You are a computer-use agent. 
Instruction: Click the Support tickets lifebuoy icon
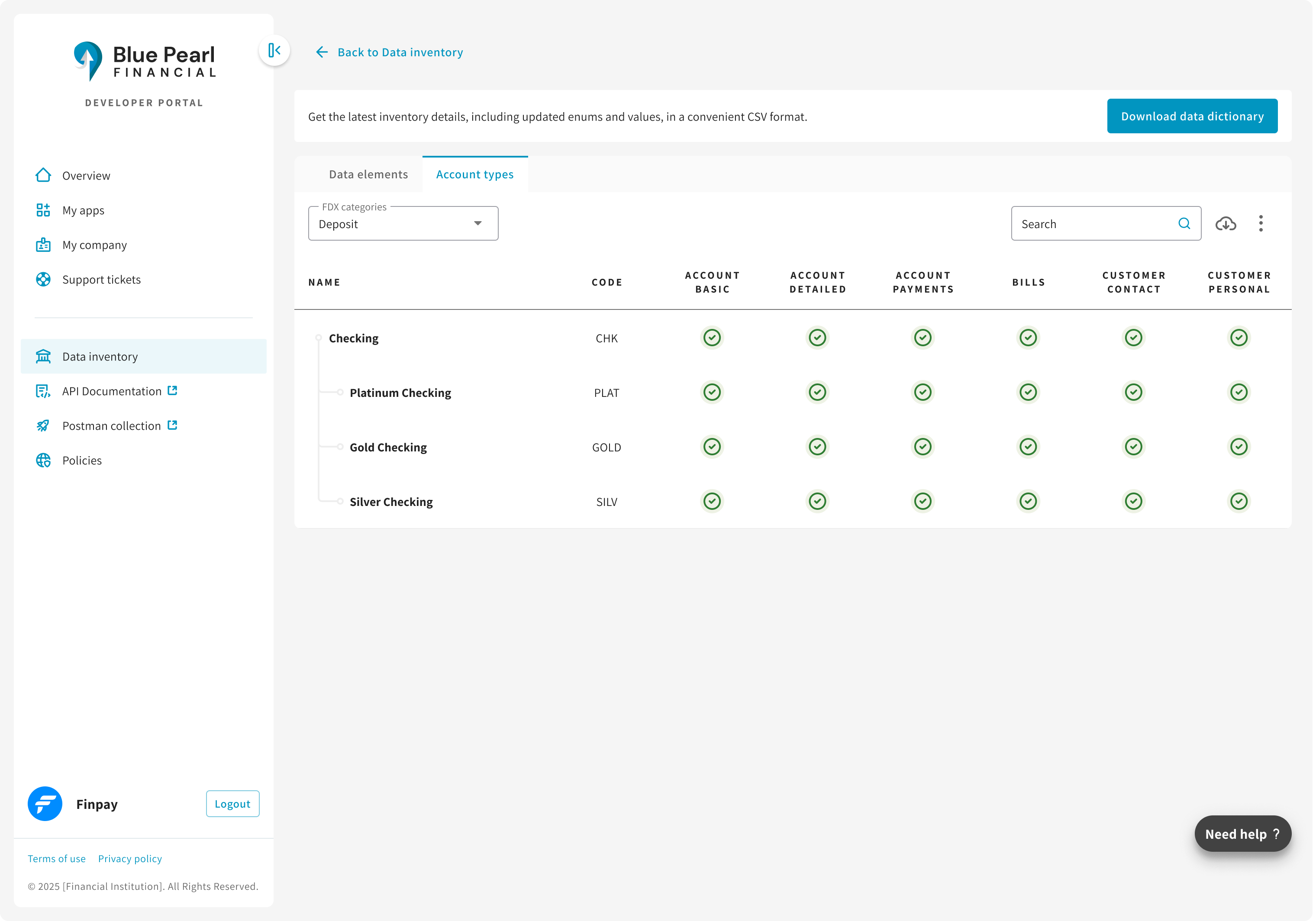(x=43, y=279)
